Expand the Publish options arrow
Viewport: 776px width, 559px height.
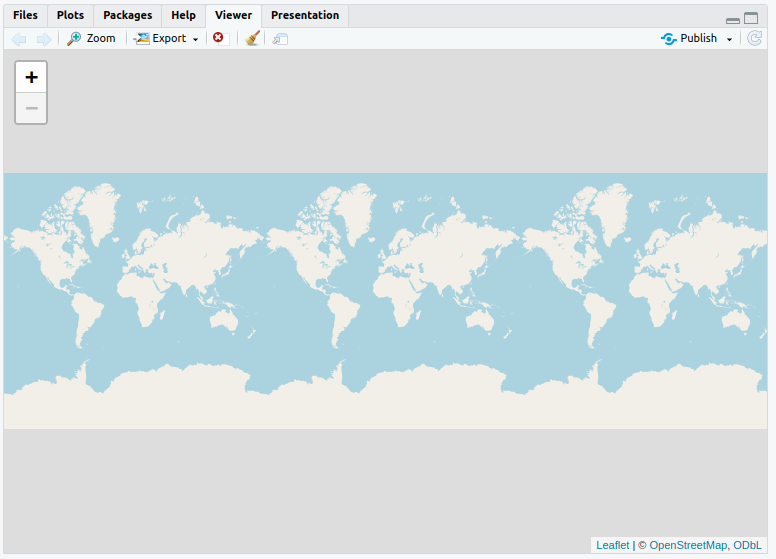click(729, 39)
